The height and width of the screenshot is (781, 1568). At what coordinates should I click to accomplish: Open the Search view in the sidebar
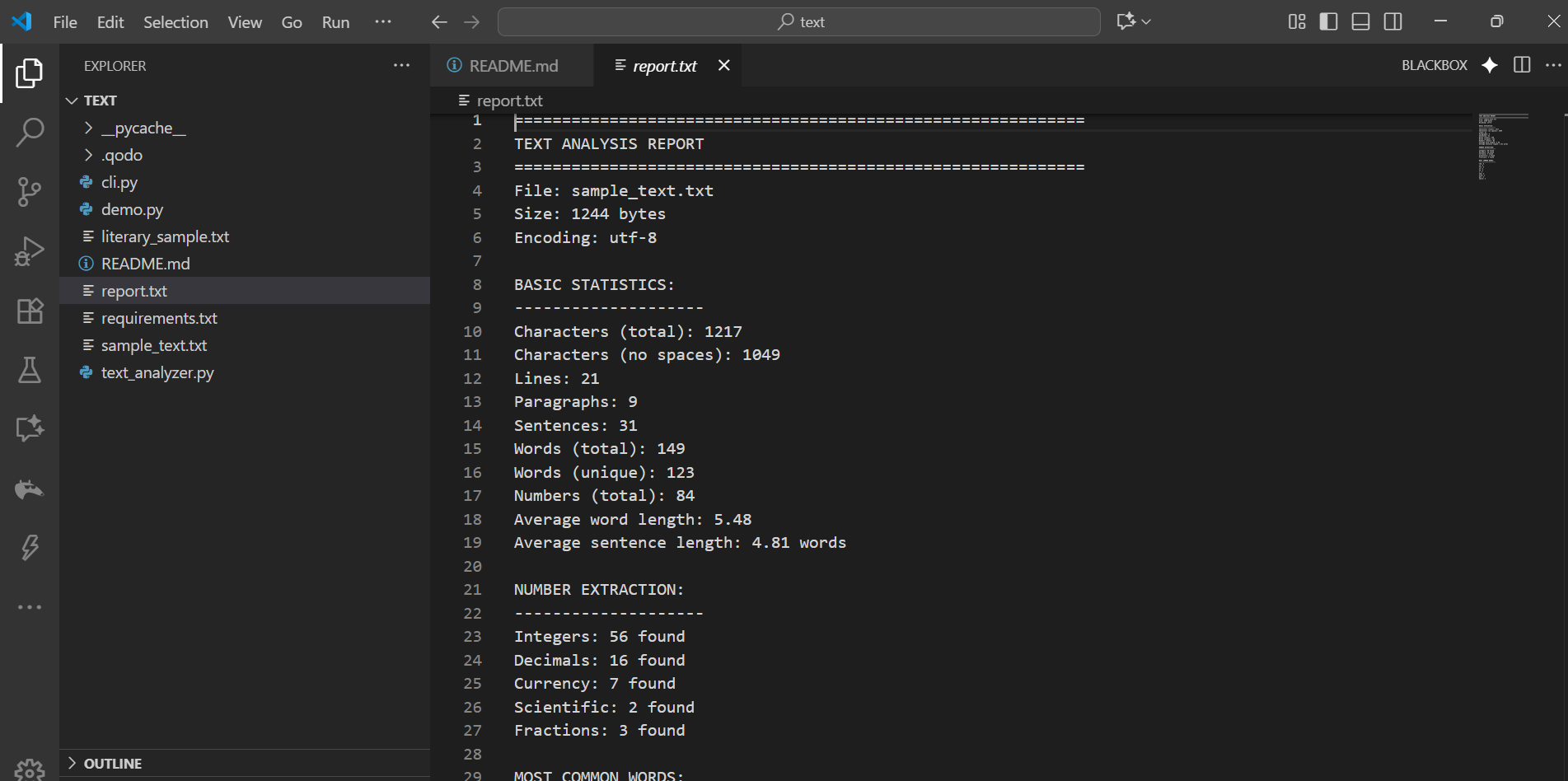coord(30,132)
